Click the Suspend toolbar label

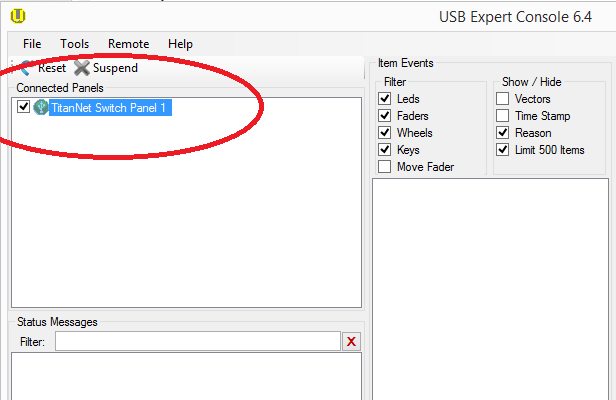click(115, 68)
